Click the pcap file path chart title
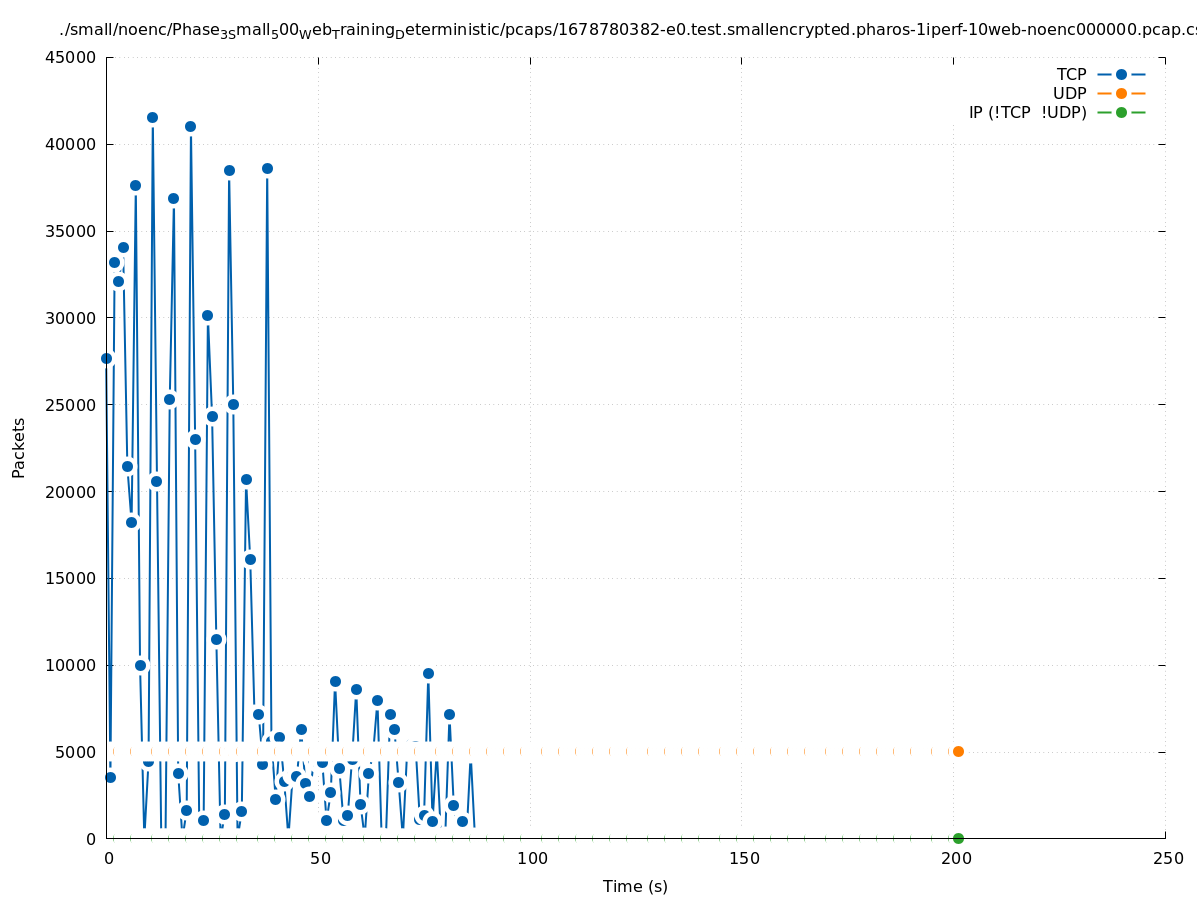1197x900 pixels. (x=628, y=30)
